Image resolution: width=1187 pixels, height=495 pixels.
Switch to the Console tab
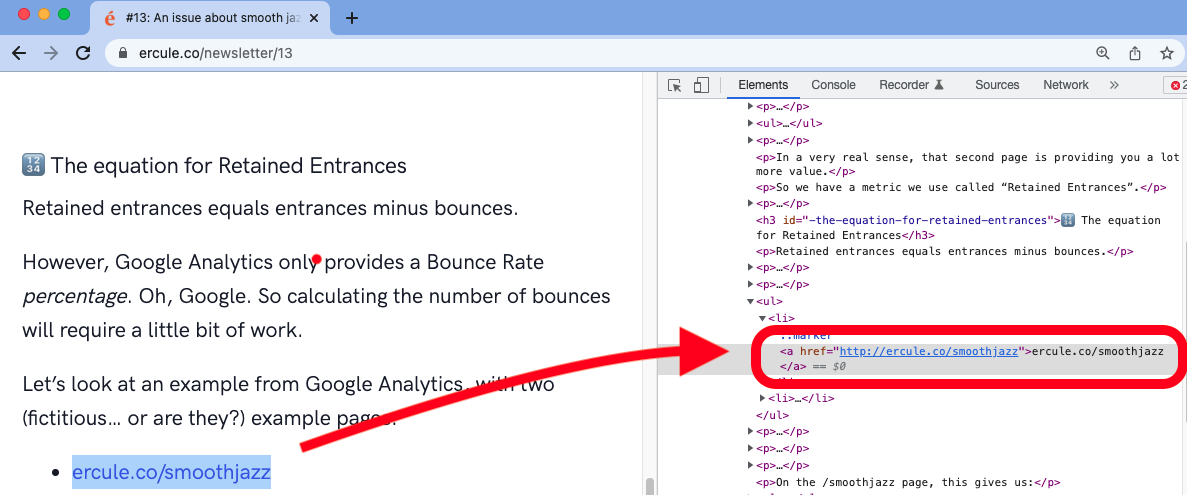tap(833, 85)
